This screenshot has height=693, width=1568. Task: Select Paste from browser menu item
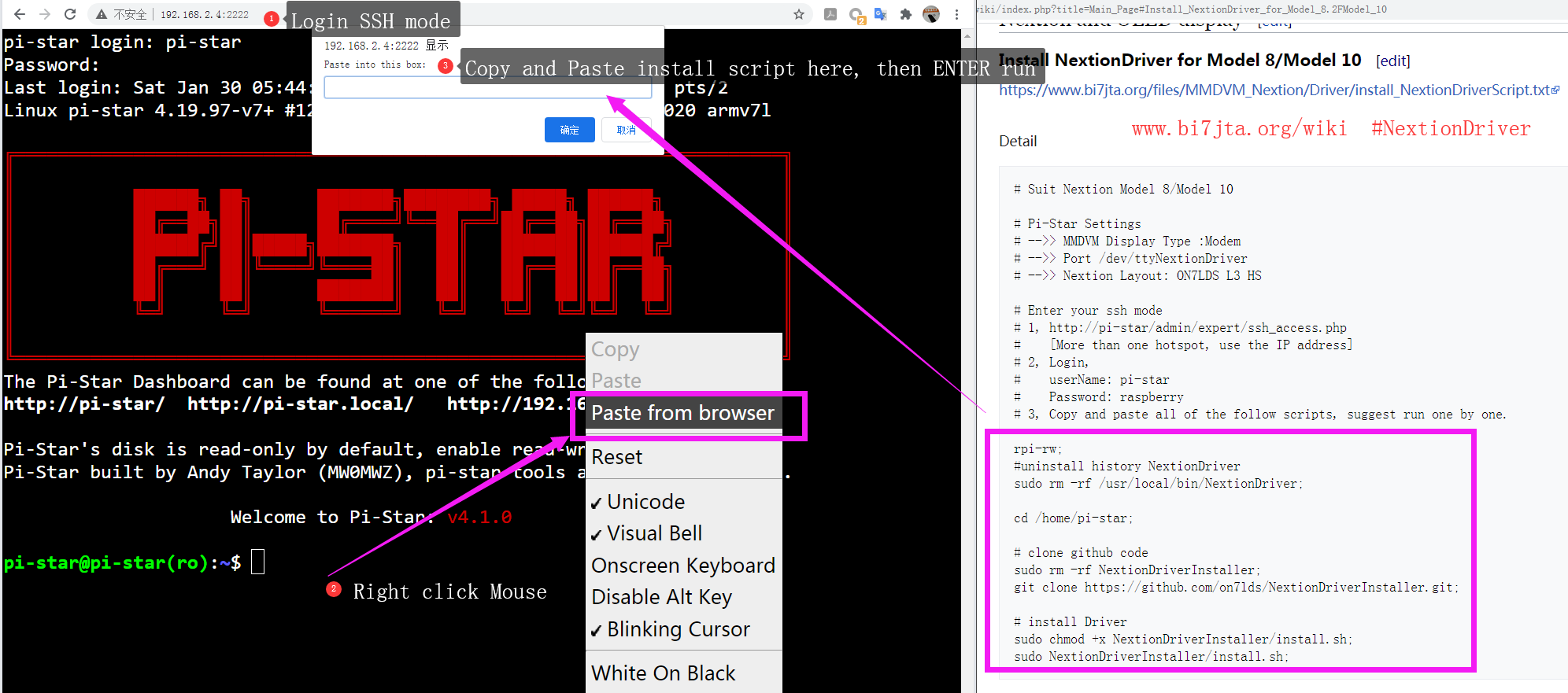[682, 413]
